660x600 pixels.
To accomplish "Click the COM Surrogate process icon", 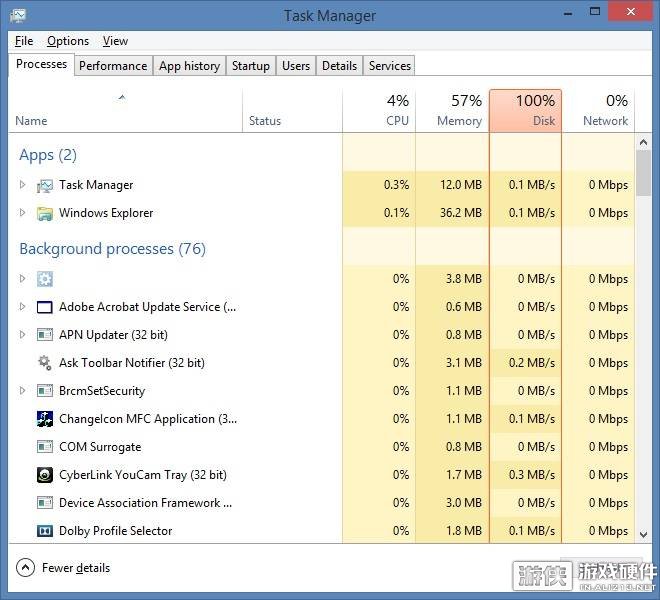I will [45, 447].
